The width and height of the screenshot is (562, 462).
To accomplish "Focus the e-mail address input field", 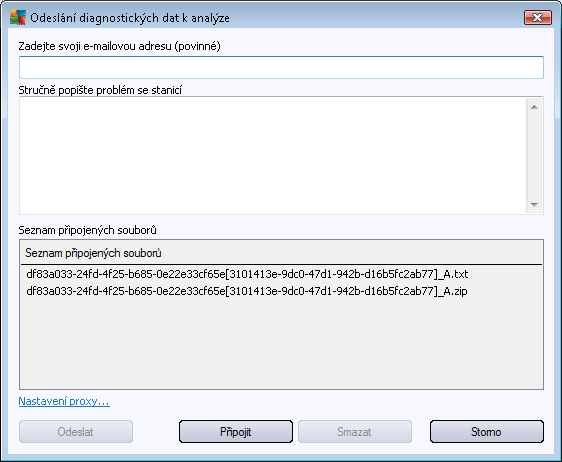I will [281, 67].
